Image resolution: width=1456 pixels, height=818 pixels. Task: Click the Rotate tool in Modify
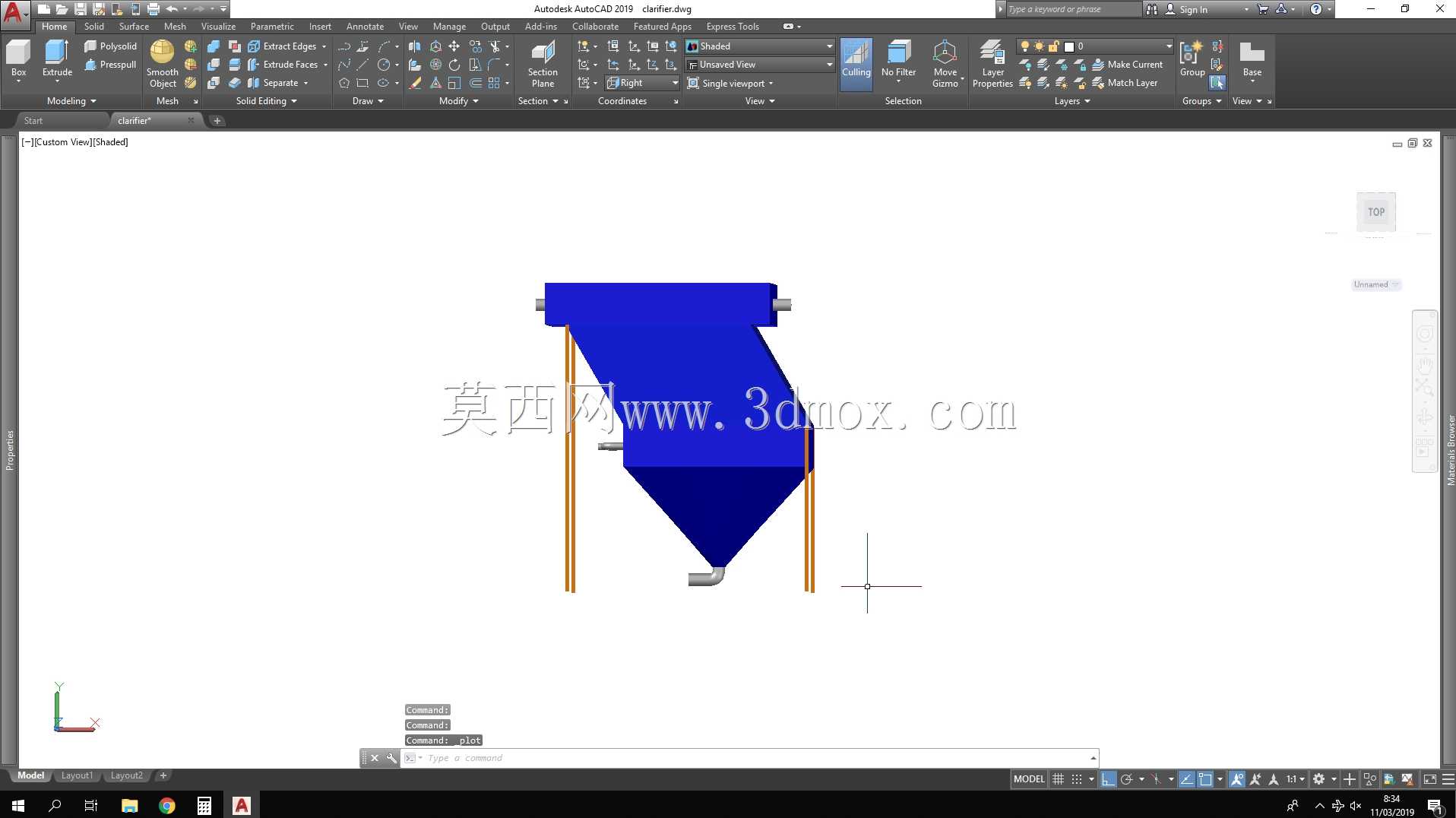pos(454,65)
